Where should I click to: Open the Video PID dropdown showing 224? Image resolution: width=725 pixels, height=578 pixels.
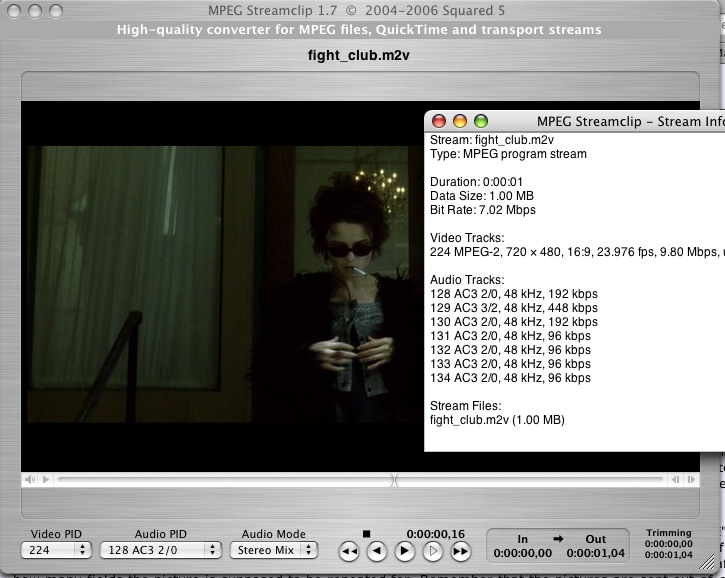coord(56,550)
